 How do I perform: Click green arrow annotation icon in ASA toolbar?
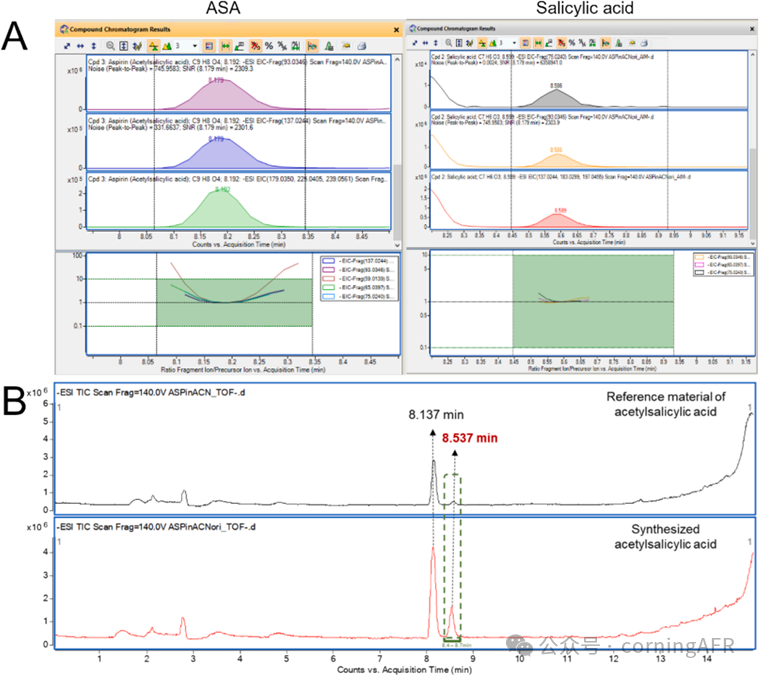tap(239, 46)
